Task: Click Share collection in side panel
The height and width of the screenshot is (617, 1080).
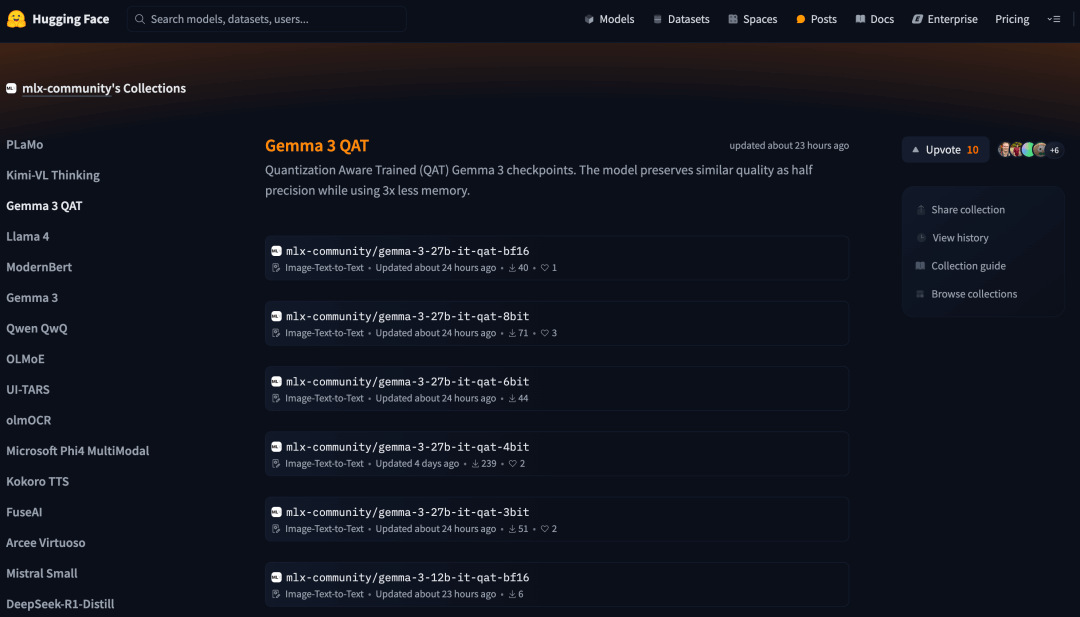Action: 967,210
